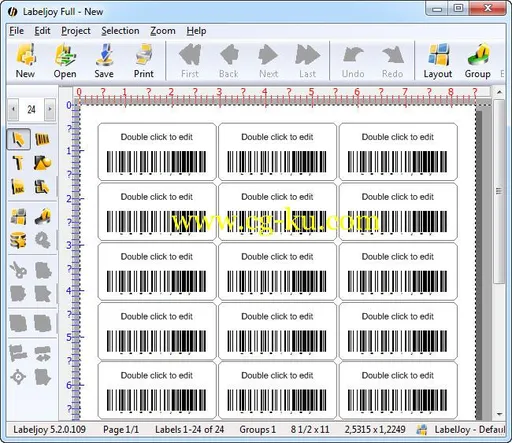Select the arrow selection tool
This screenshot has height=443, width=512.
(x=18, y=139)
